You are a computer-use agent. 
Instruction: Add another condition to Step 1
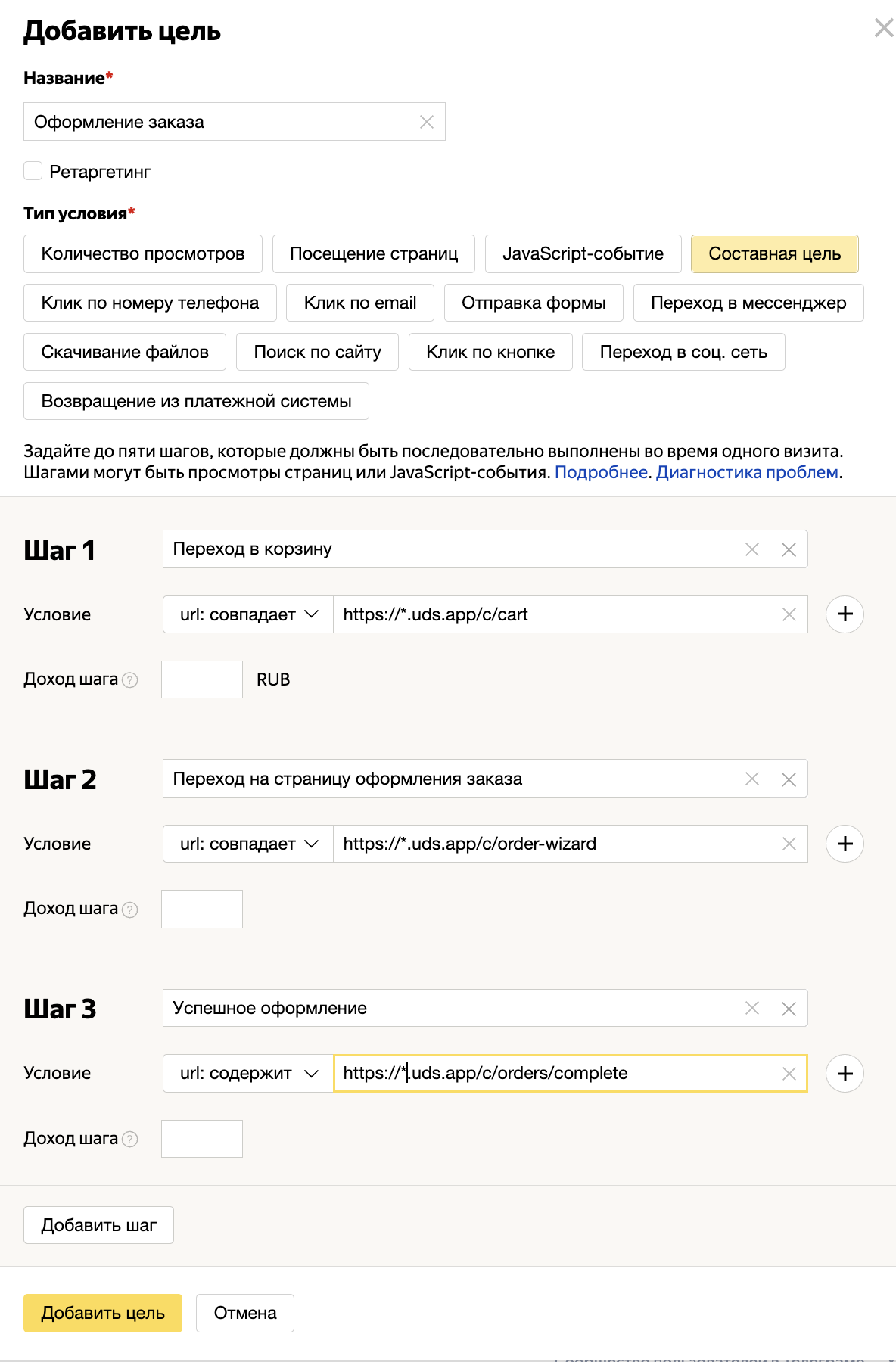pos(845,614)
